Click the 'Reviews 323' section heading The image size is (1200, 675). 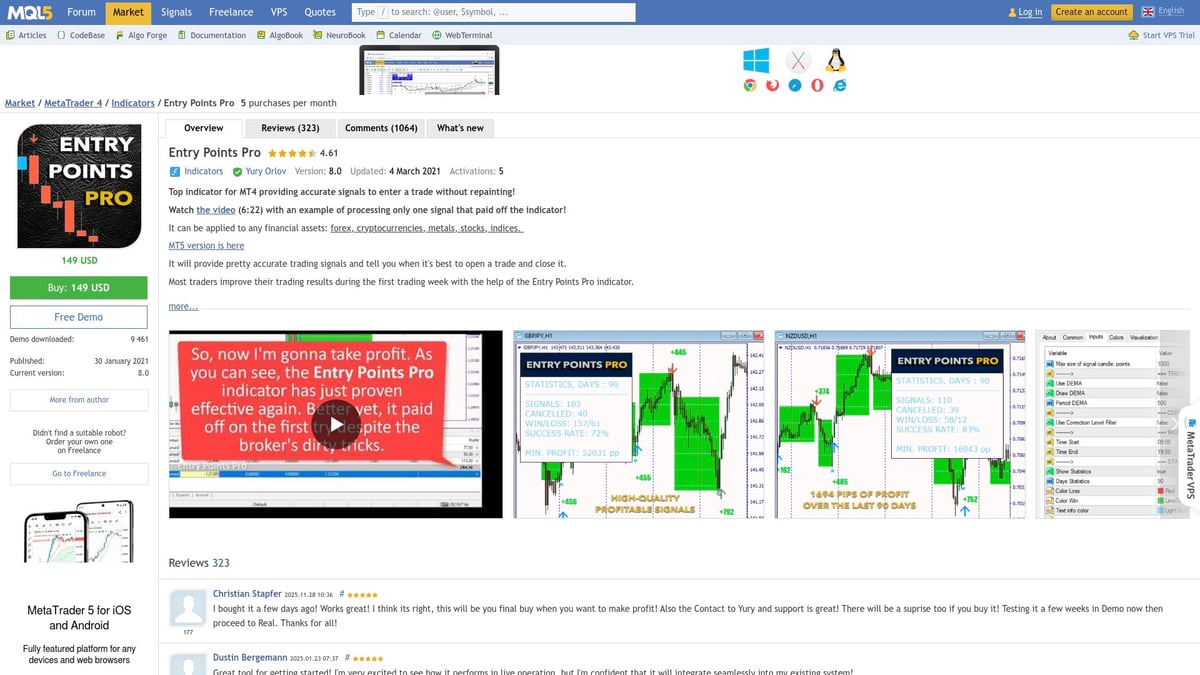[199, 563]
